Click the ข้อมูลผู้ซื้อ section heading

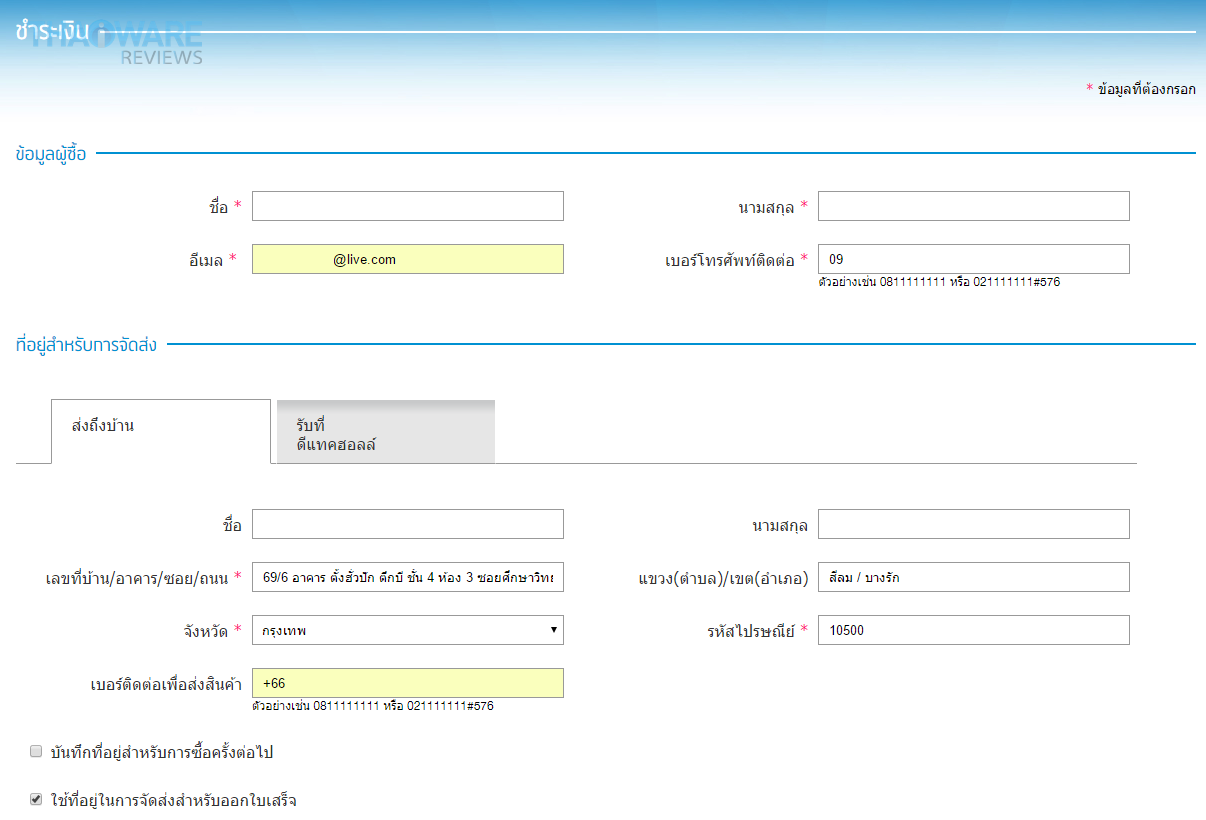click(x=51, y=154)
